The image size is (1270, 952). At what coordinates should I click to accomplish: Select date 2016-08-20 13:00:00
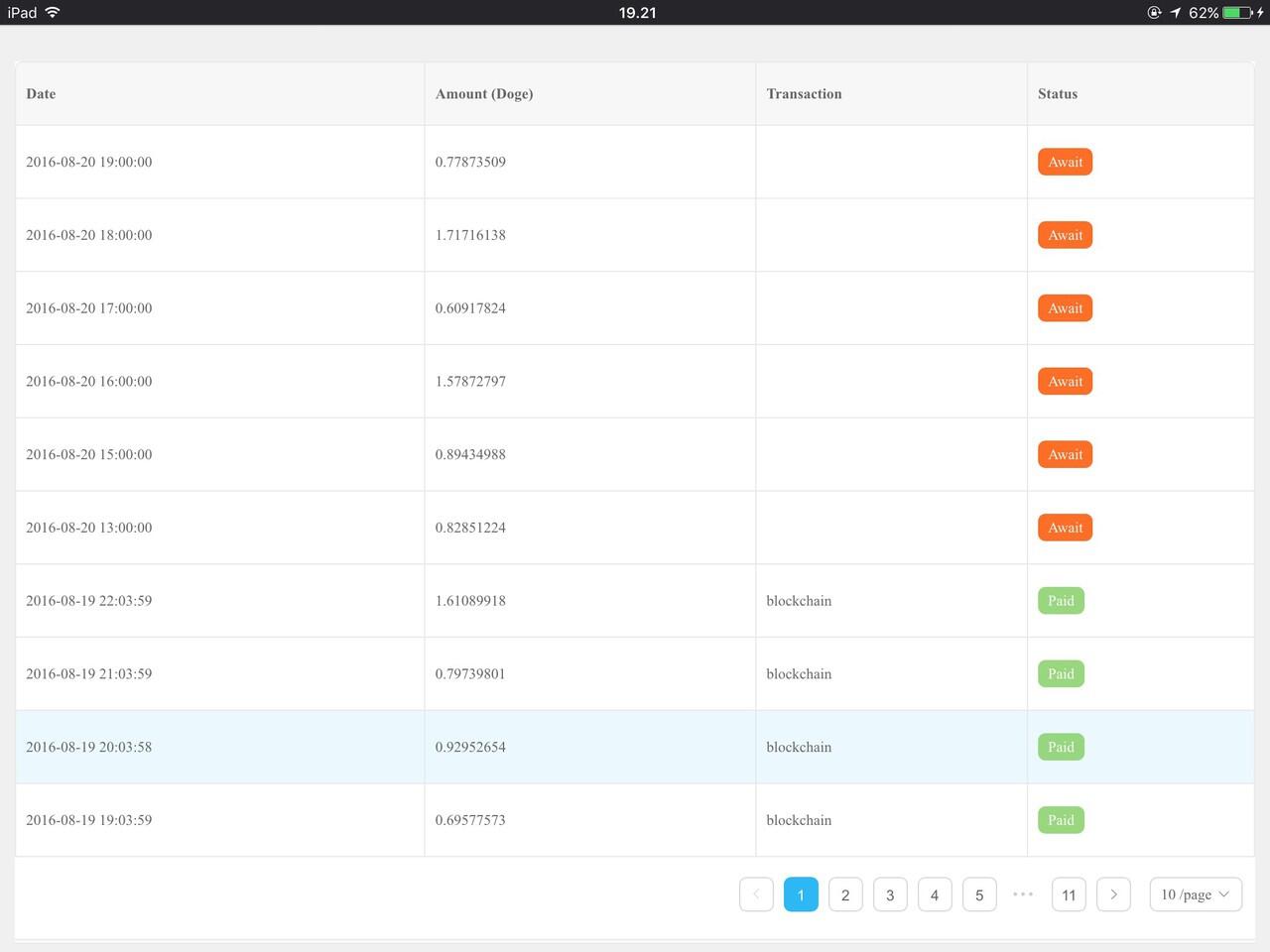[x=89, y=528]
